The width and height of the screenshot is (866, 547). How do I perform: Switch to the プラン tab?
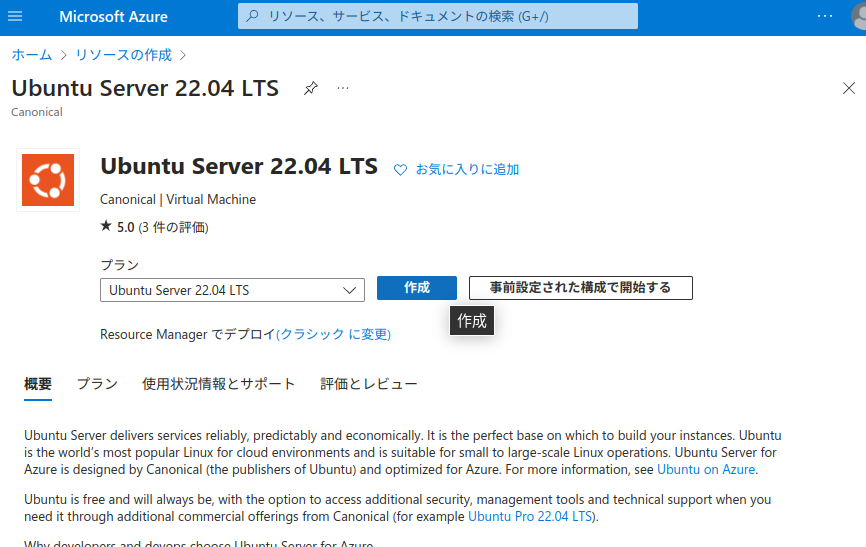coord(97,384)
